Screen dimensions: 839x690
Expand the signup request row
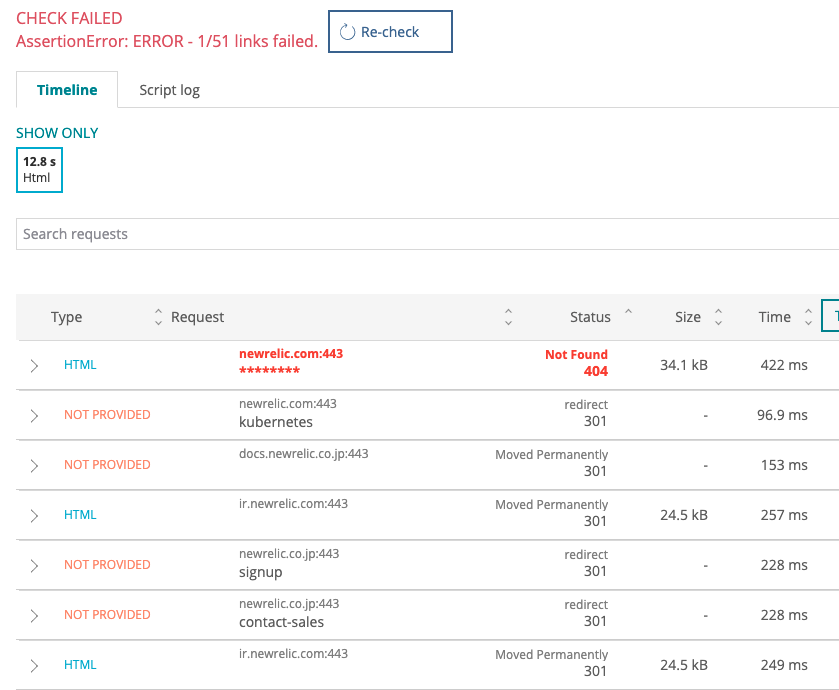(34, 565)
